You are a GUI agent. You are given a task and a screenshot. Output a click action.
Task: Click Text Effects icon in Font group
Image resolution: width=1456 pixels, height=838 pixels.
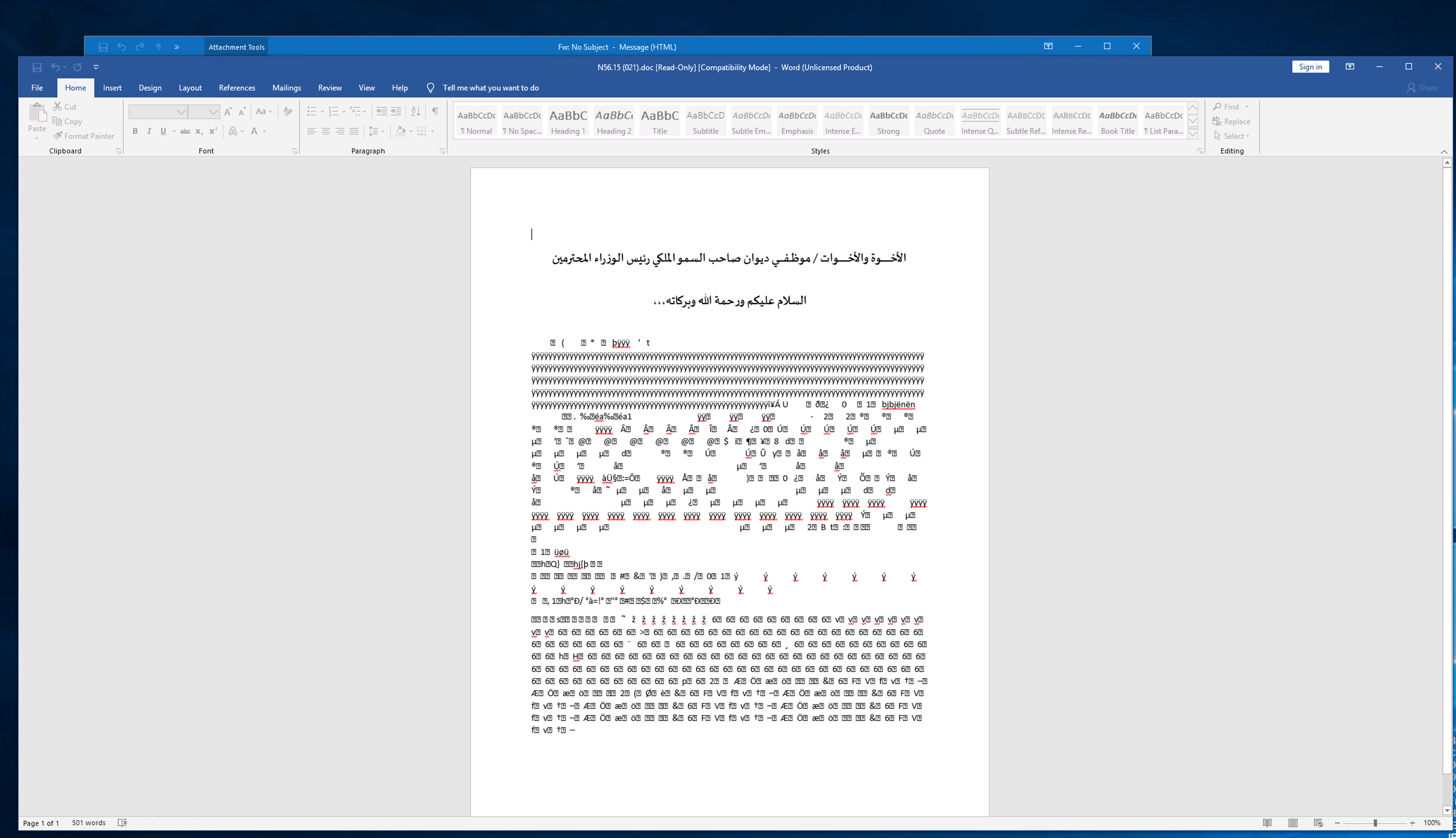tap(233, 131)
